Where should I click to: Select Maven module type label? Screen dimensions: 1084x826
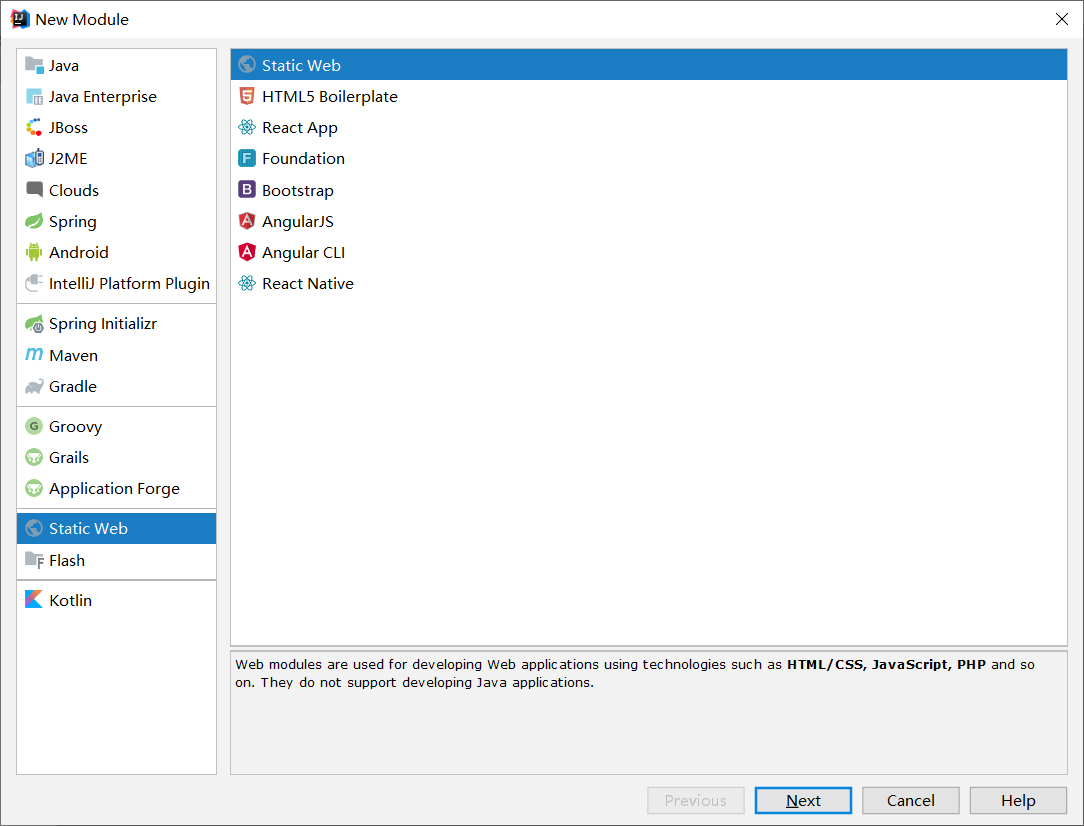pos(73,355)
